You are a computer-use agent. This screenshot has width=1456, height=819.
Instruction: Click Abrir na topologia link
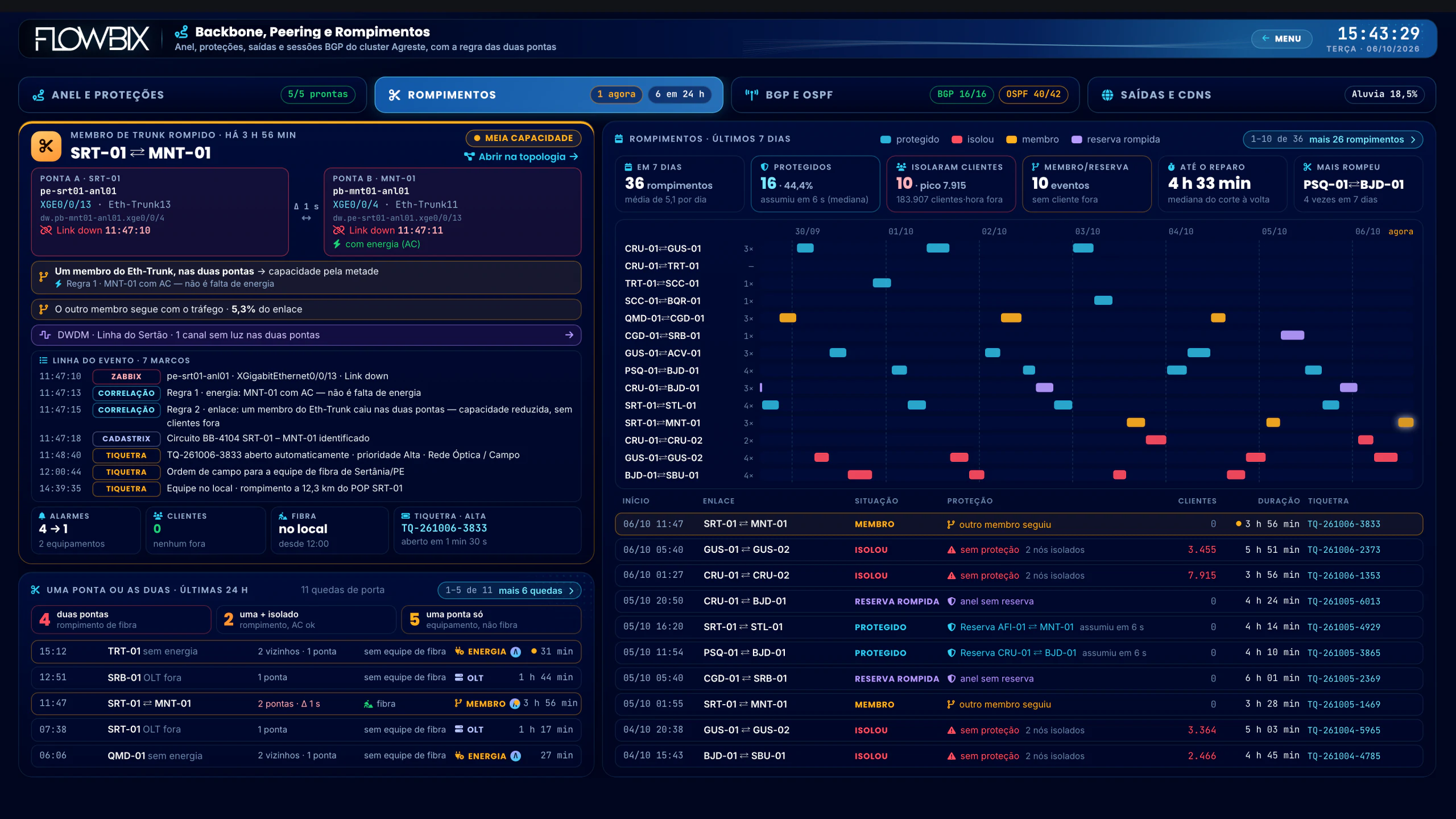coord(522,156)
